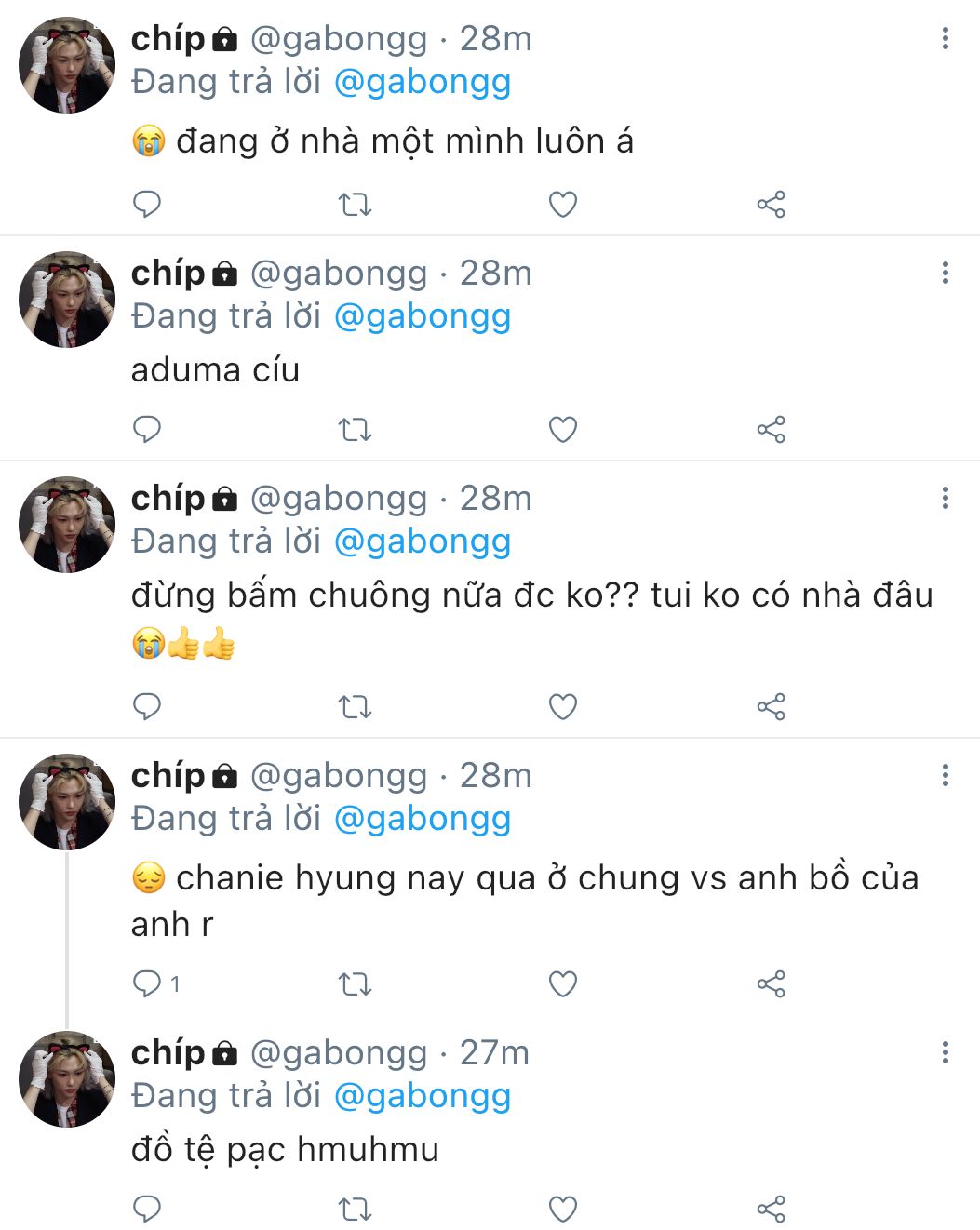980x1230 pixels.
Task: Open more options on "đồ tệ pạc" tweet
Action: tap(946, 1052)
